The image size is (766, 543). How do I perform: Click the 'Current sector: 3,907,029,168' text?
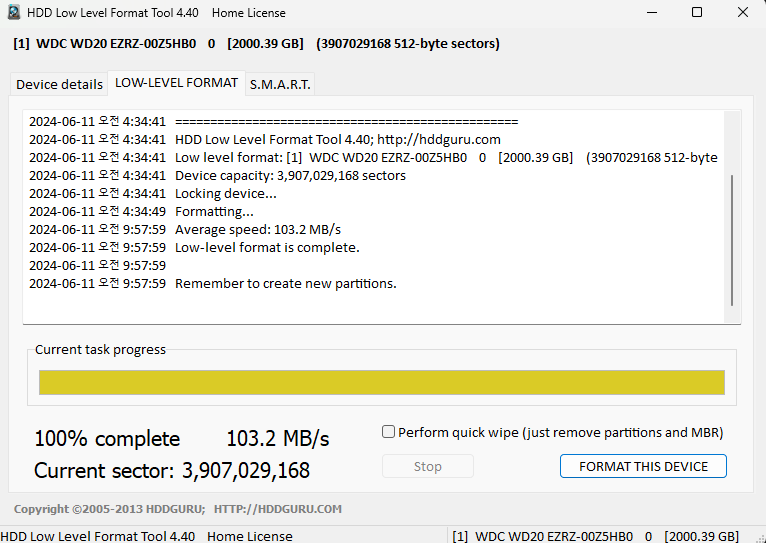pos(172,470)
